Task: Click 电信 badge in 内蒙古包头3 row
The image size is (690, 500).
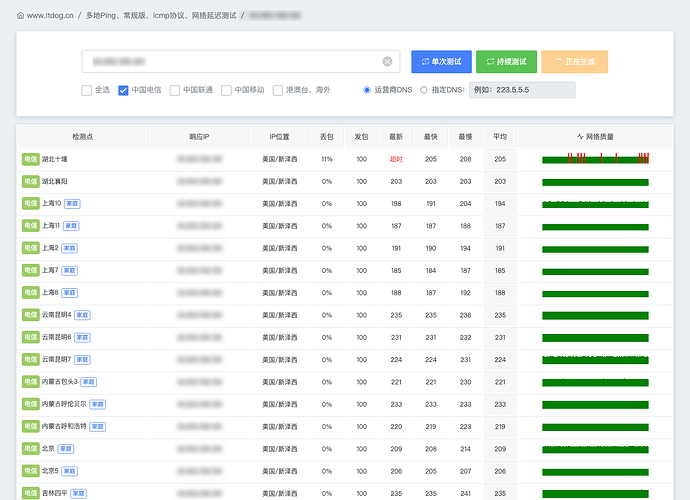Action: pos(30,382)
